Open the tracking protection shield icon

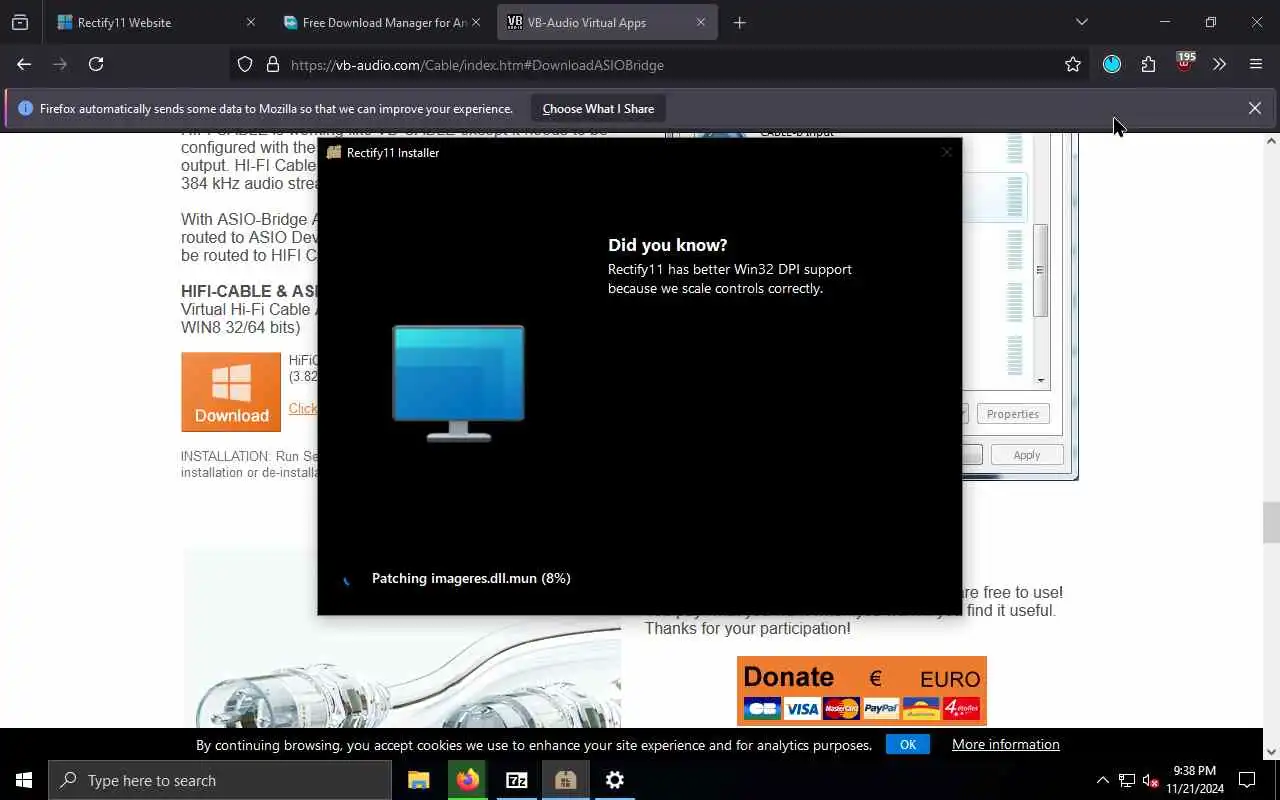[x=245, y=65]
